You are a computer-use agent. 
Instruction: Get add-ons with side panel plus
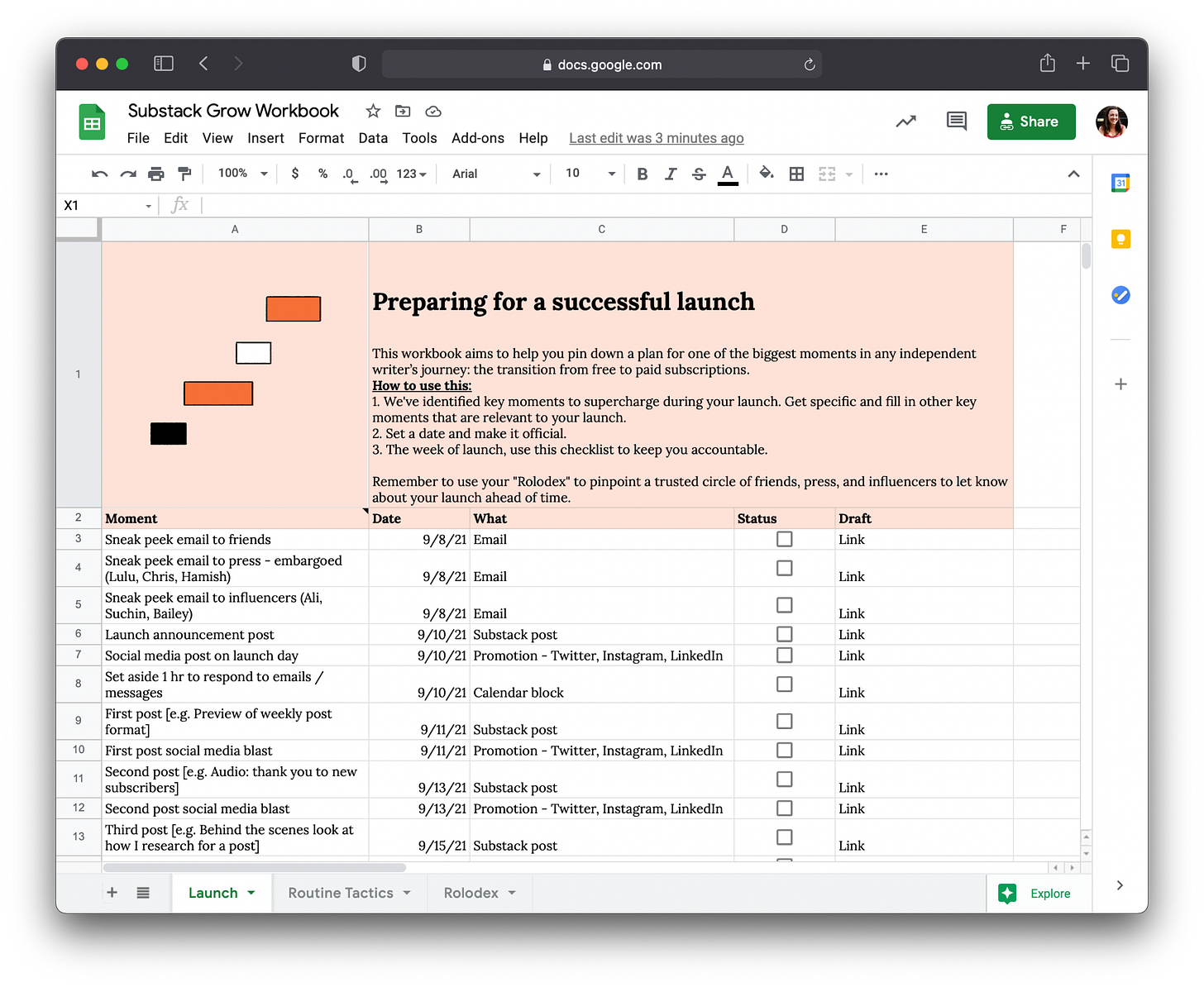point(1120,384)
